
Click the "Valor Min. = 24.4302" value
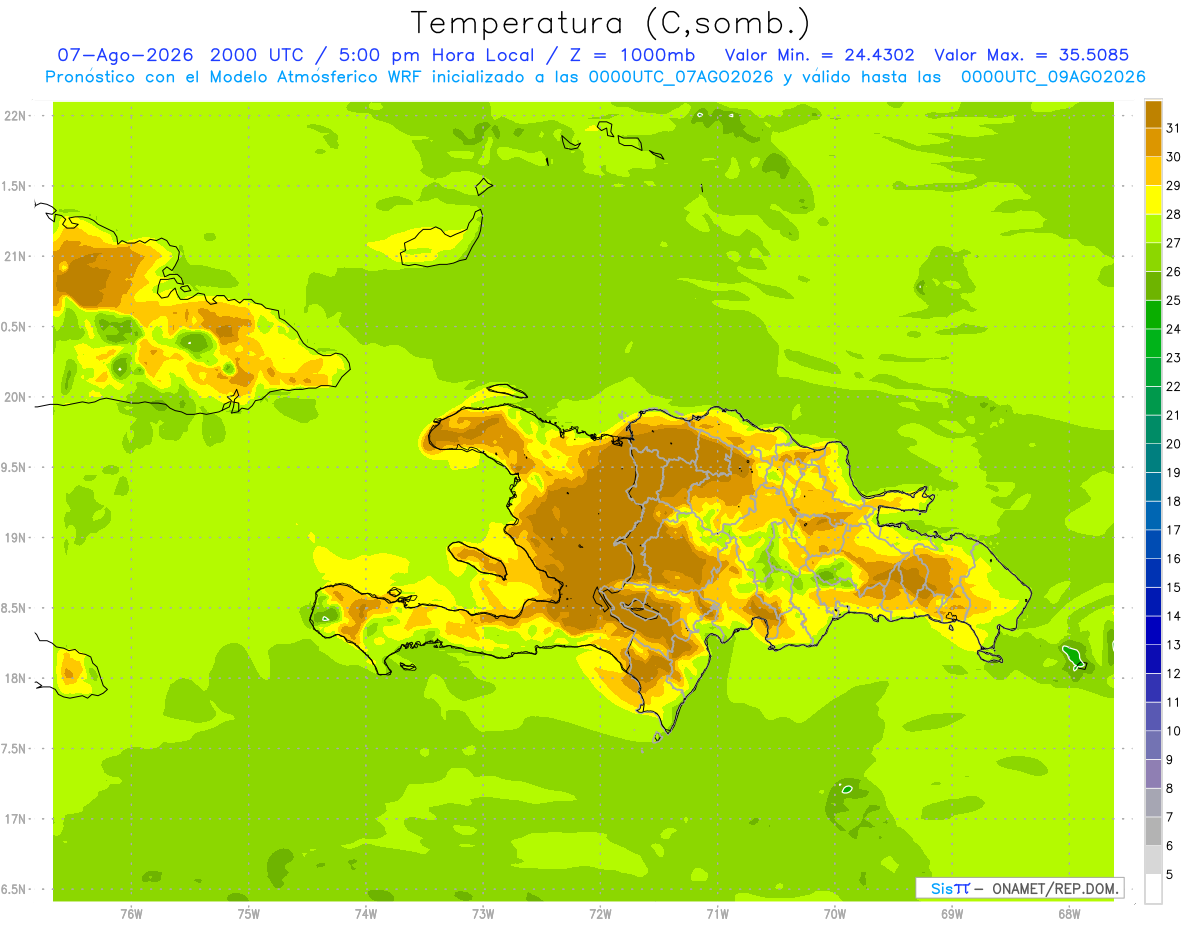pos(819,55)
